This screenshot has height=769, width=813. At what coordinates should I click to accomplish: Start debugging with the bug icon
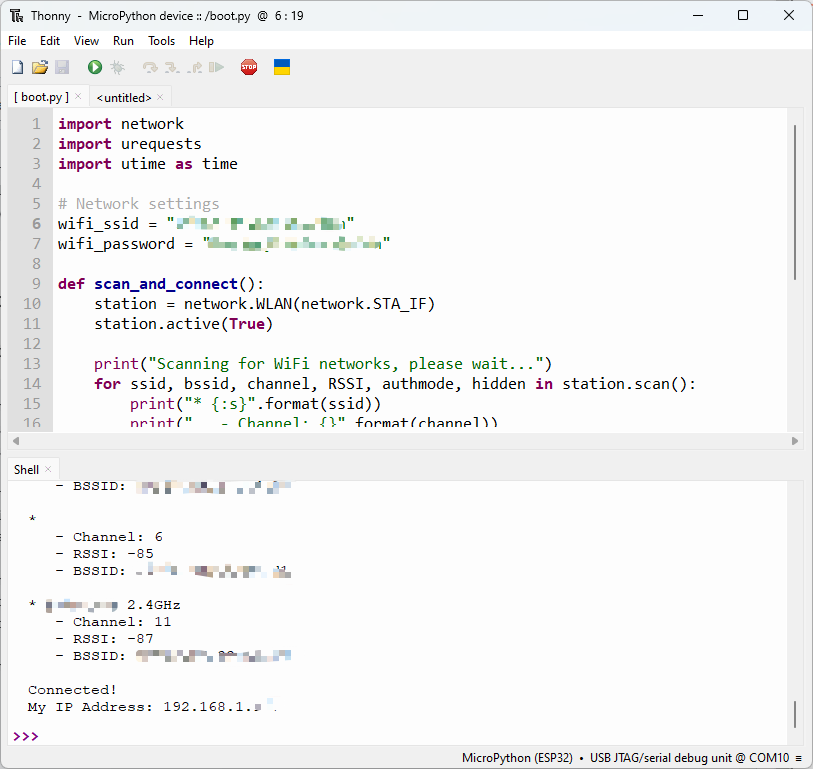coord(118,67)
